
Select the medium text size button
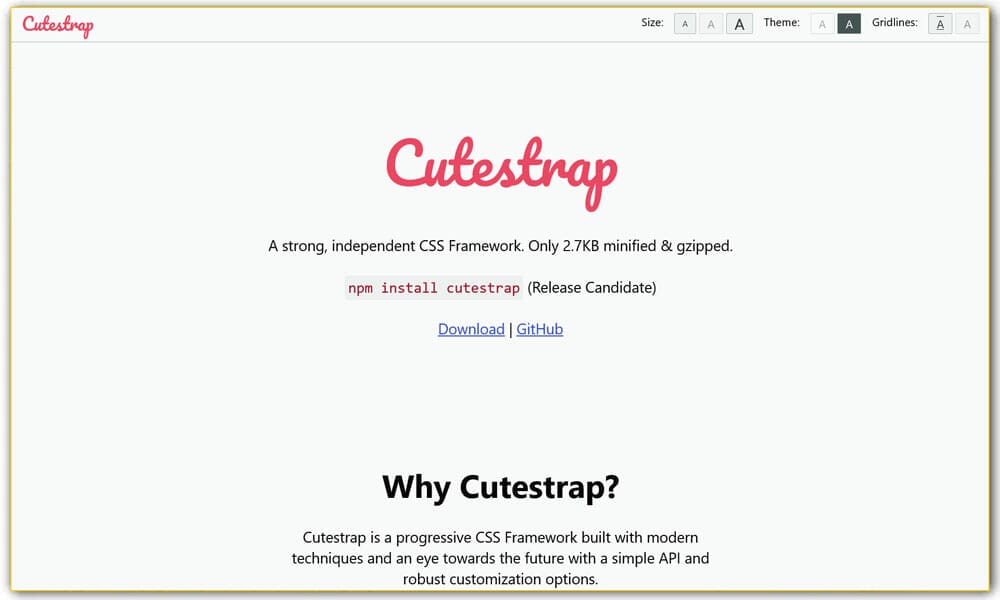click(711, 24)
